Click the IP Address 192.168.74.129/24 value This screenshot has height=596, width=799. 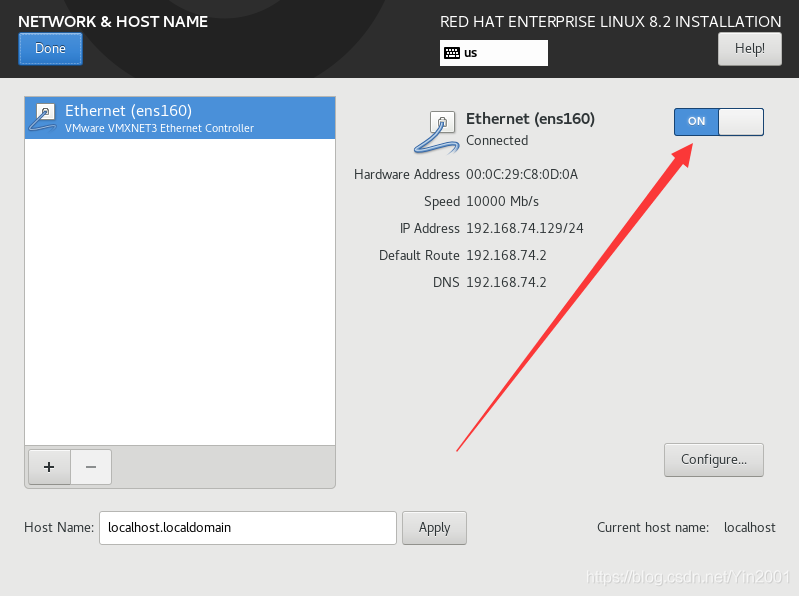pyautogui.click(x=525, y=228)
